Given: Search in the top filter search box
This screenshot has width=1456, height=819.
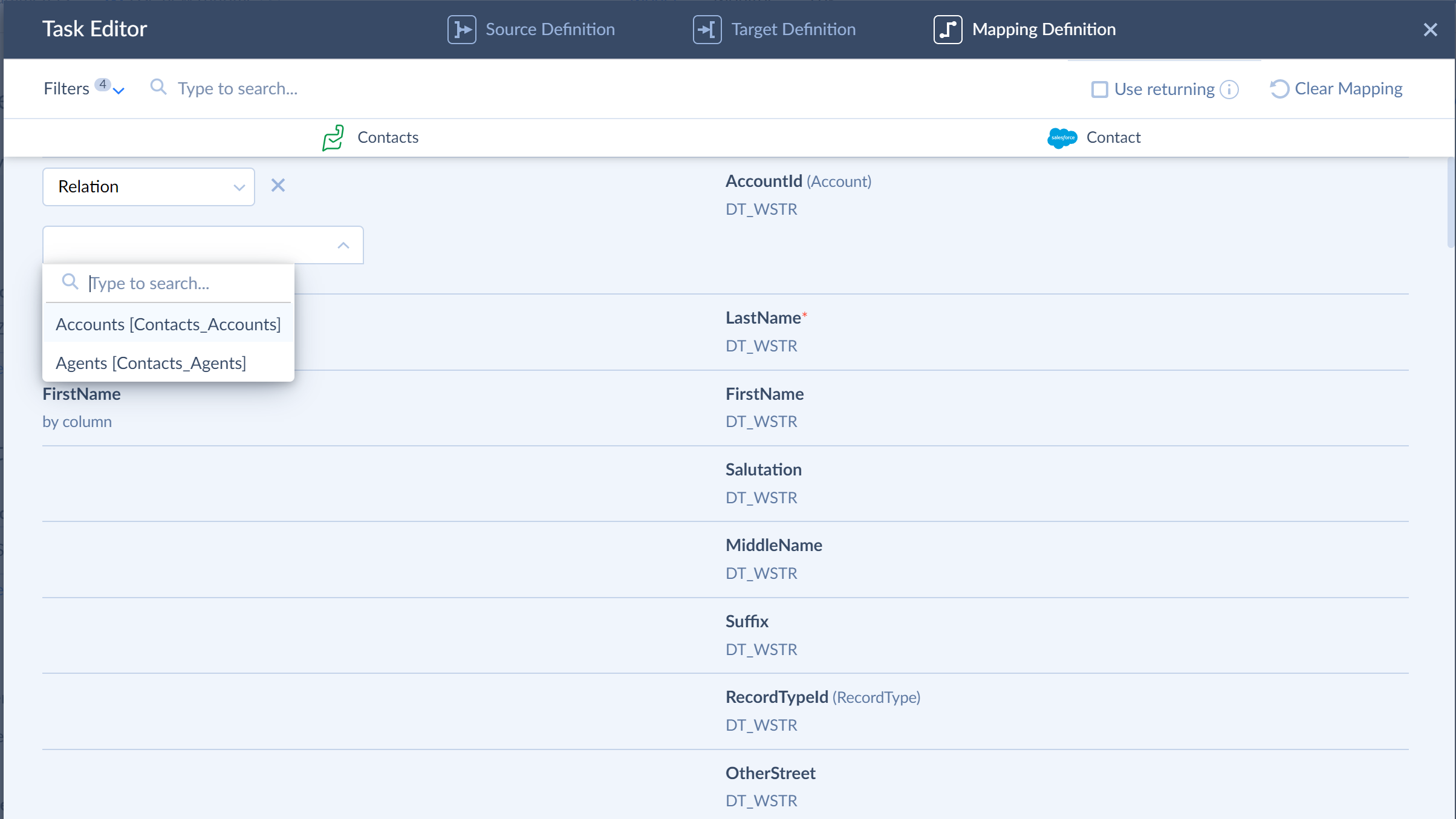Looking at the screenshot, I should click(237, 89).
